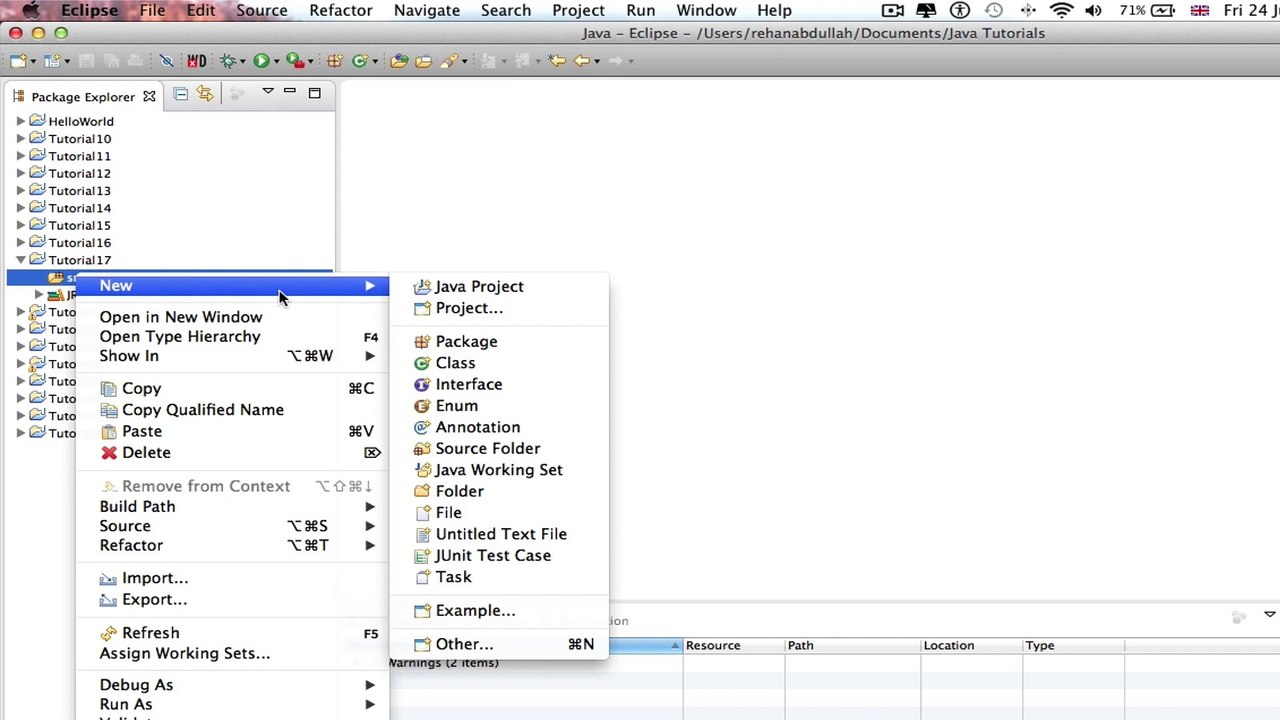Open the New Java Class dropdown arrow

click(x=375, y=61)
